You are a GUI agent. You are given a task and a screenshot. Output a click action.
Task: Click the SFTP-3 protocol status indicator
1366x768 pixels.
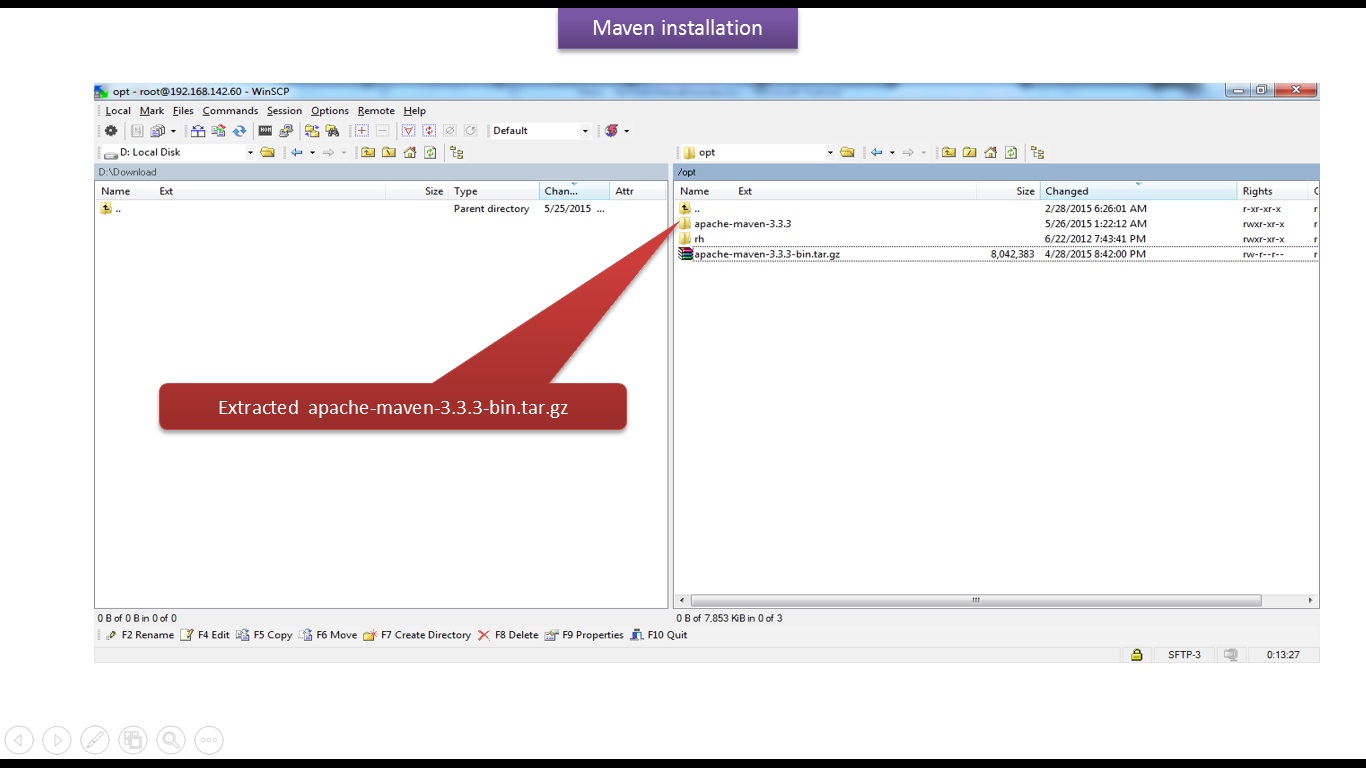[x=1184, y=655]
